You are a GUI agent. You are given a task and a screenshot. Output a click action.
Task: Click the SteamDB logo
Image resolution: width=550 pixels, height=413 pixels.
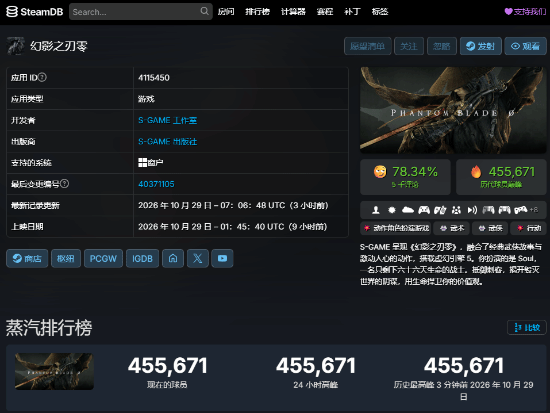point(34,12)
